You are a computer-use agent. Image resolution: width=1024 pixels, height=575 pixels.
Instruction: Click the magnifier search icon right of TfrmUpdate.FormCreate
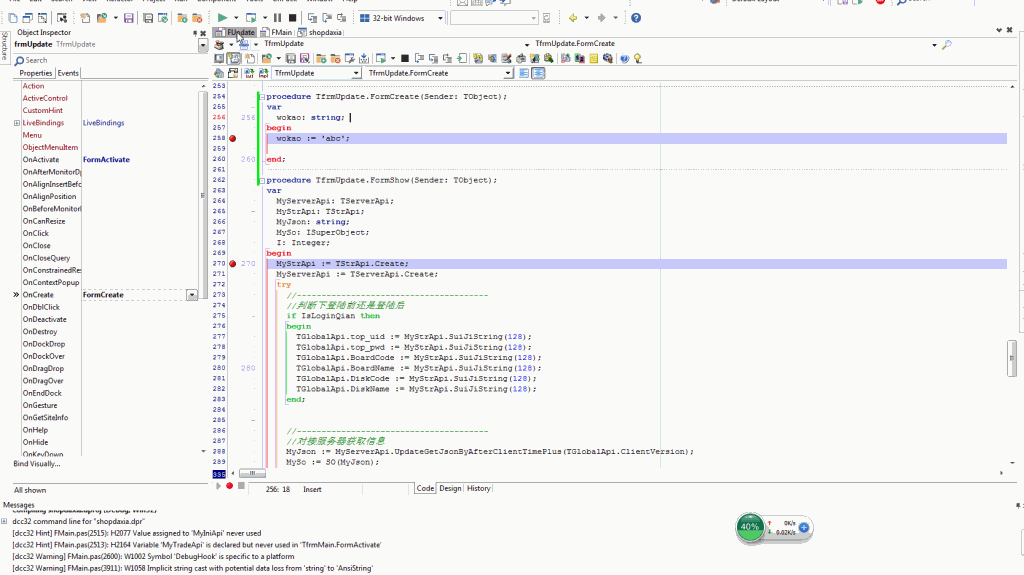[x=947, y=44]
